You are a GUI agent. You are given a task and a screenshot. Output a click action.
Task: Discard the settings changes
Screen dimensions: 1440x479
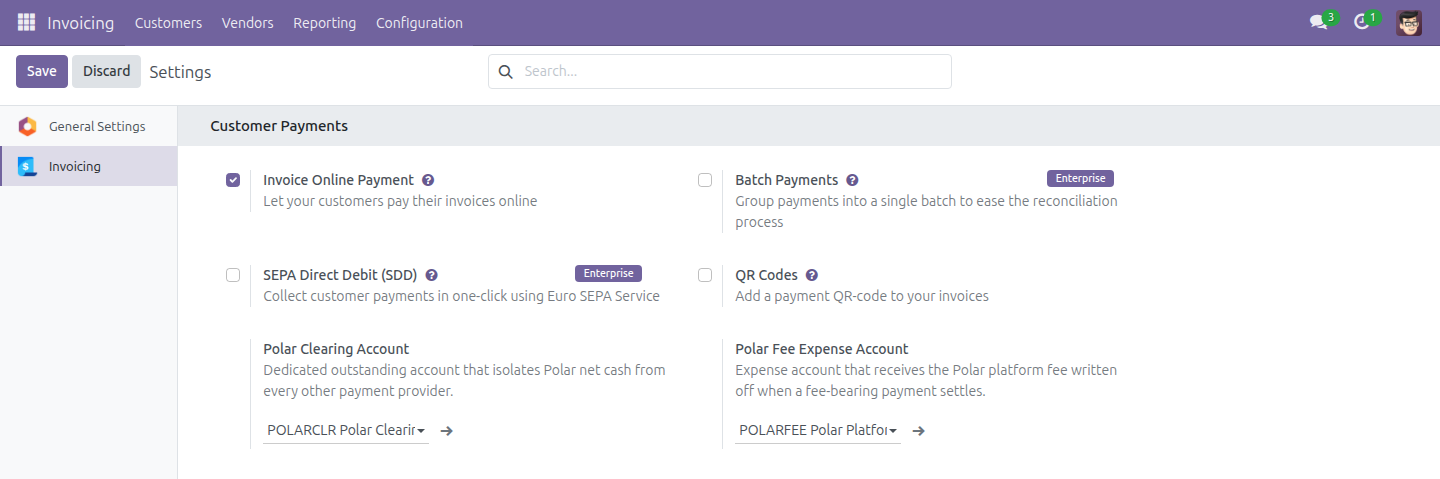pos(106,71)
